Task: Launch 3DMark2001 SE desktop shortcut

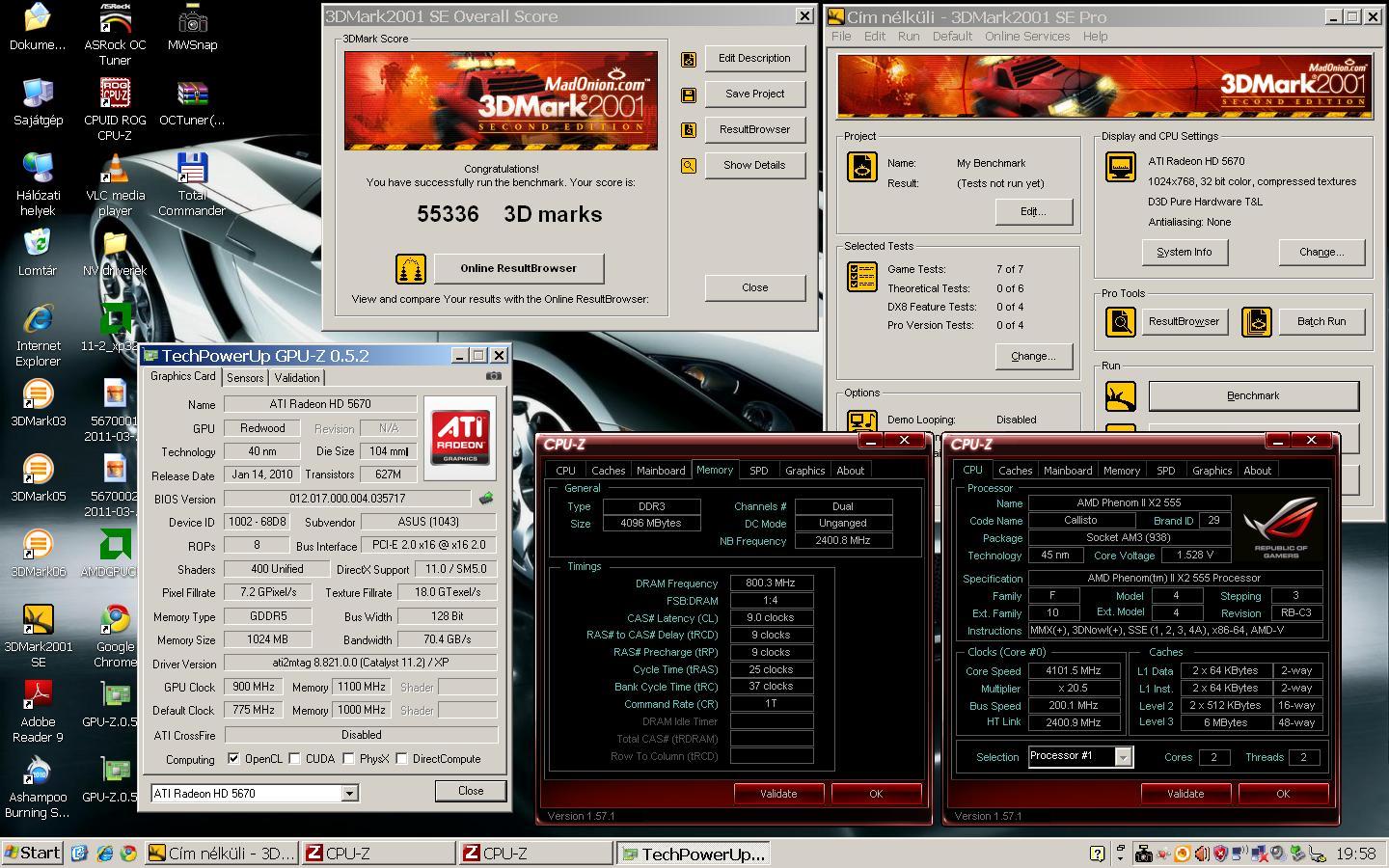Action: coord(38,636)
